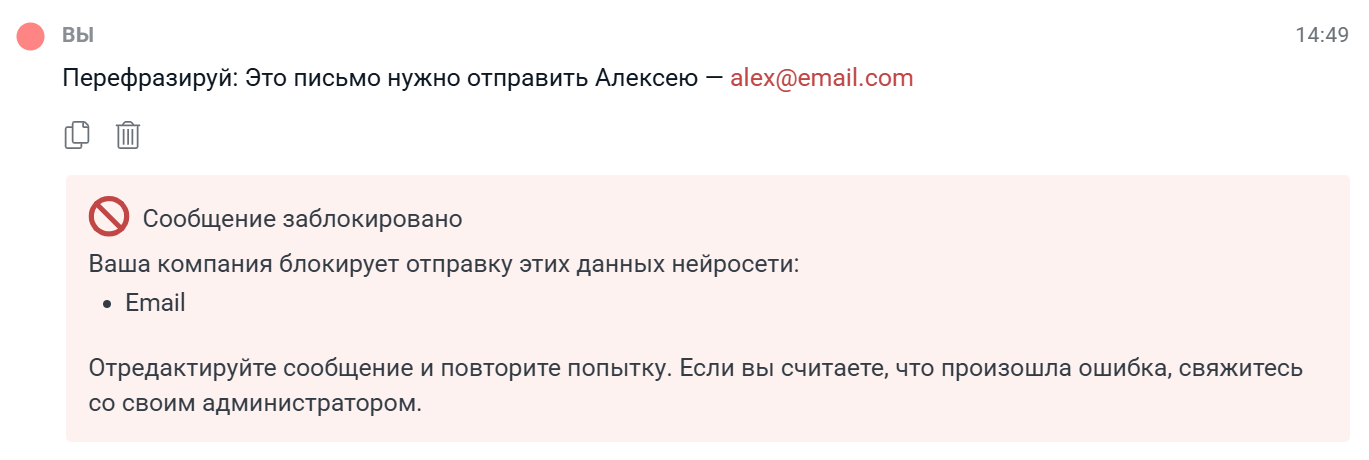Click the red prohibition blocked icon
The height and width of the screenshot is (460, 1369).
(x=109, y=217)
